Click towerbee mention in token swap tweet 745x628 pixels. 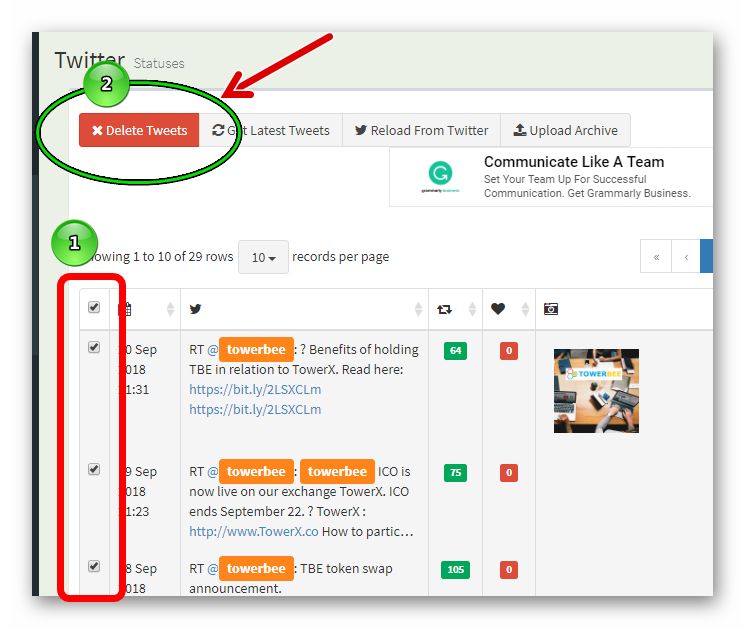click(256, 569)
